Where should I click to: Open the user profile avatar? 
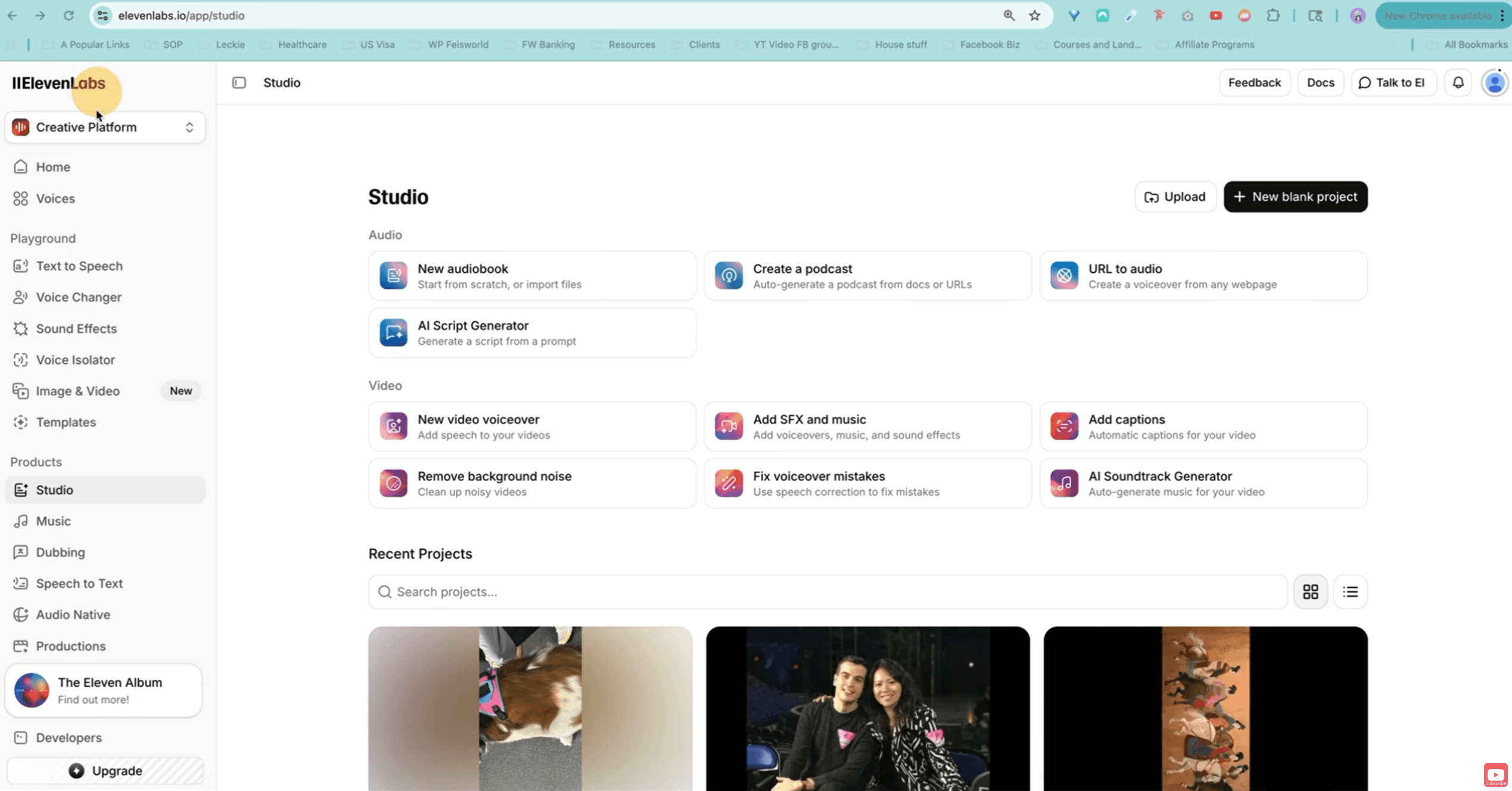tap(1495, 83)
